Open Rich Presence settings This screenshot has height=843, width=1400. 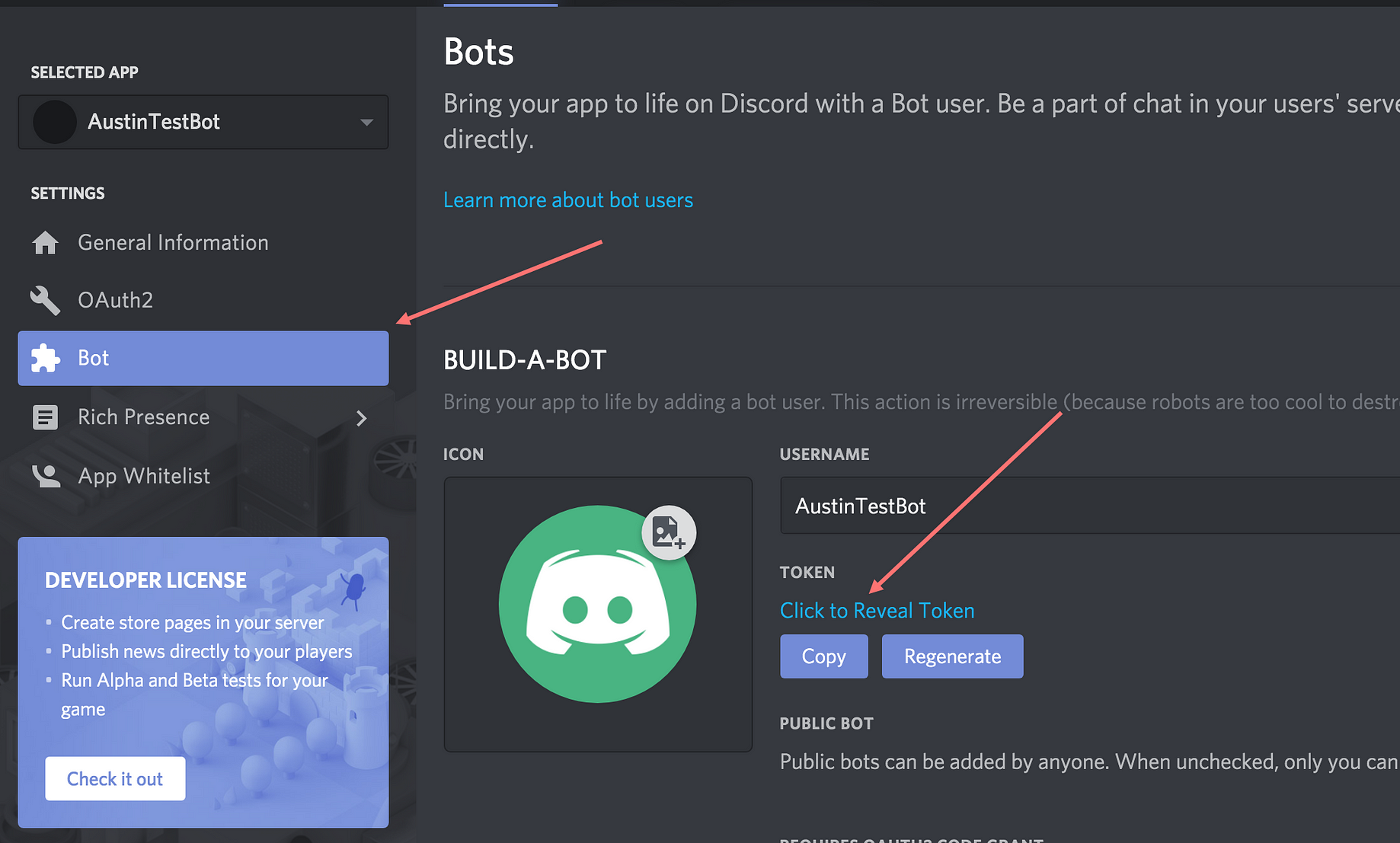(x=203, y=417)
